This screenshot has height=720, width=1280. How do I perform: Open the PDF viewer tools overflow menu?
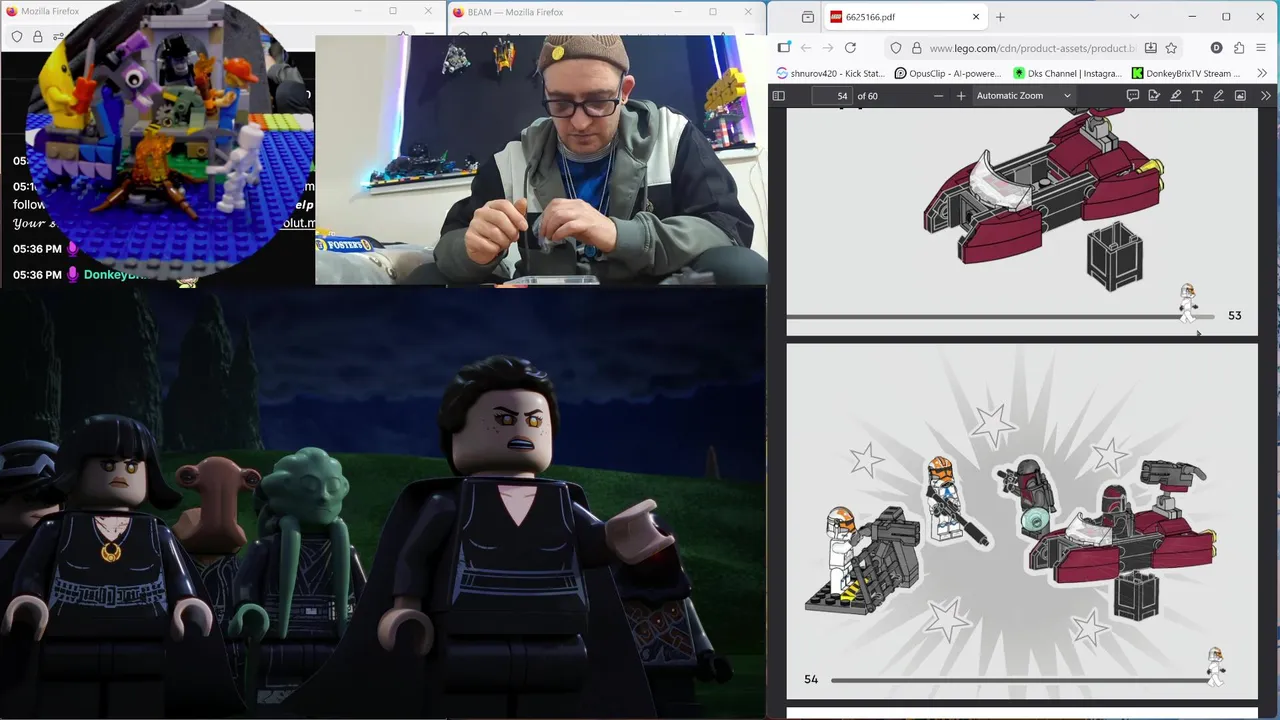1265,96
